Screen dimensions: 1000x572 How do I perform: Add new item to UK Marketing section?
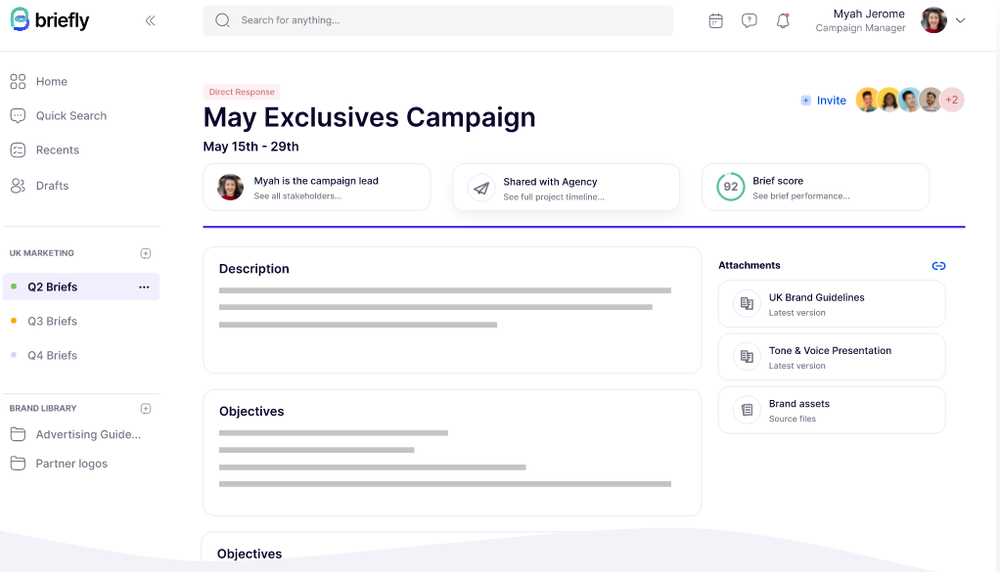(x=146, y=254)
